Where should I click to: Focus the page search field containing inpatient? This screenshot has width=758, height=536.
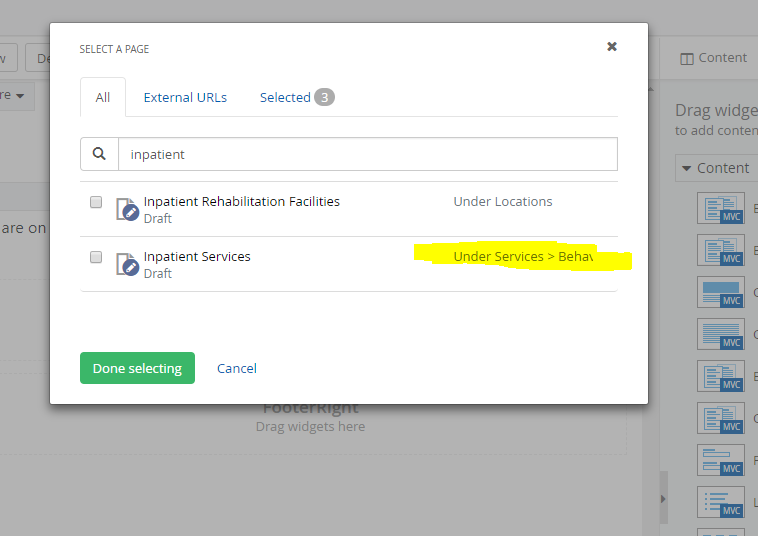coord(368,154)
